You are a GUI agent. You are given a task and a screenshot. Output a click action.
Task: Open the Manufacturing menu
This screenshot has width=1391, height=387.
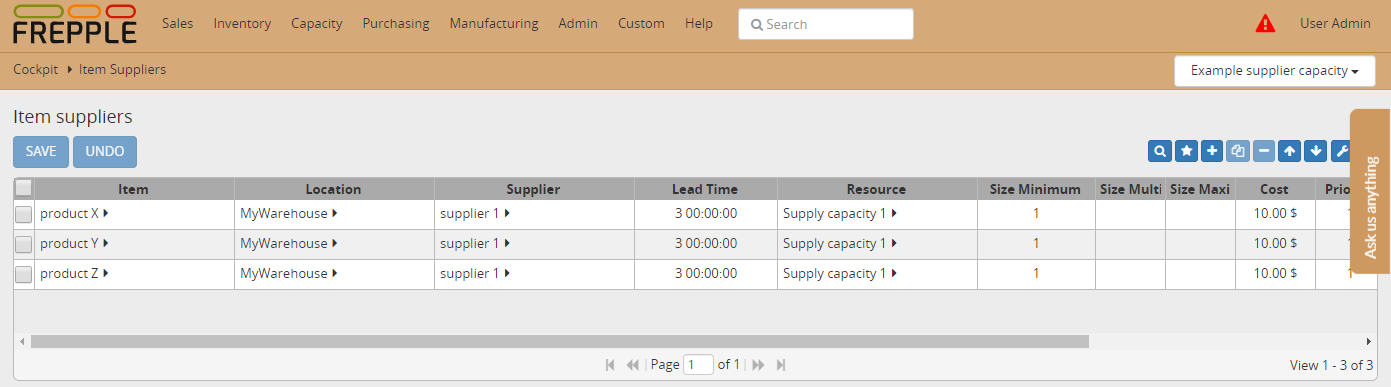494,23
